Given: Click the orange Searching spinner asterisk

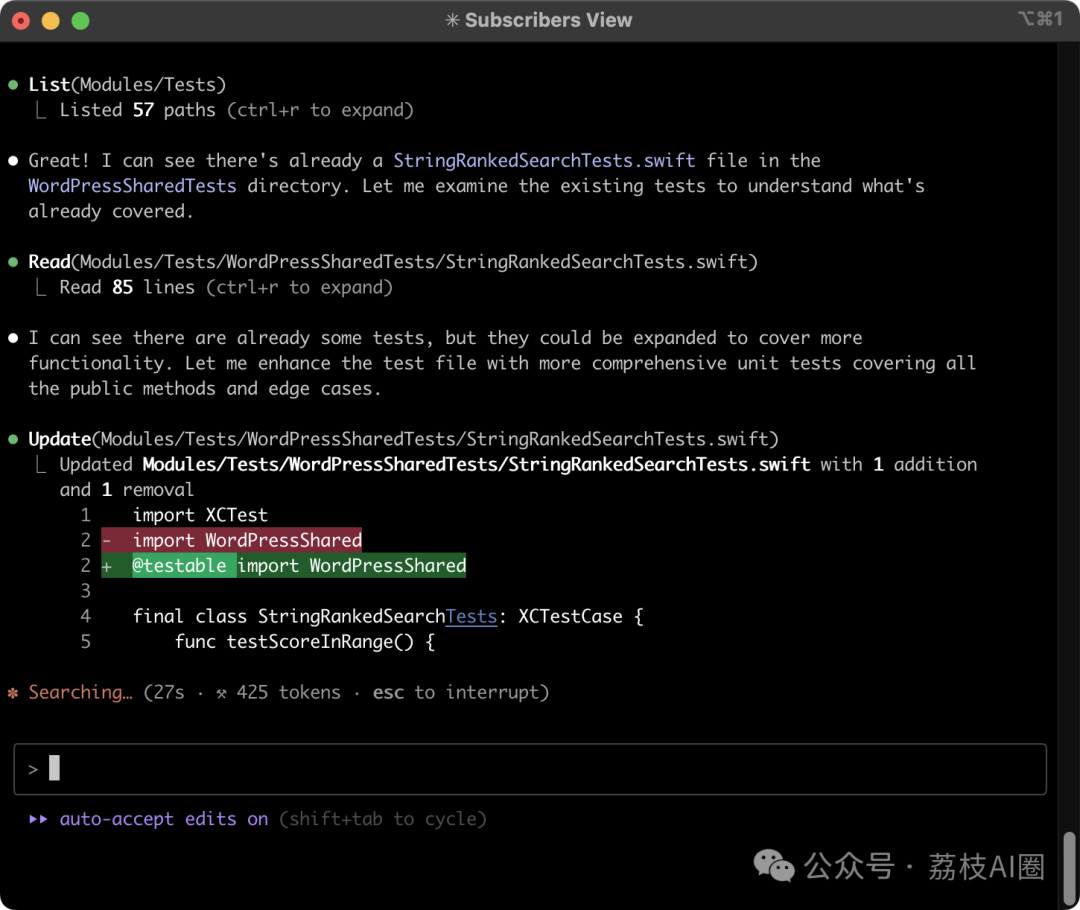Looking at the screenshot, I should click(13, 693).
